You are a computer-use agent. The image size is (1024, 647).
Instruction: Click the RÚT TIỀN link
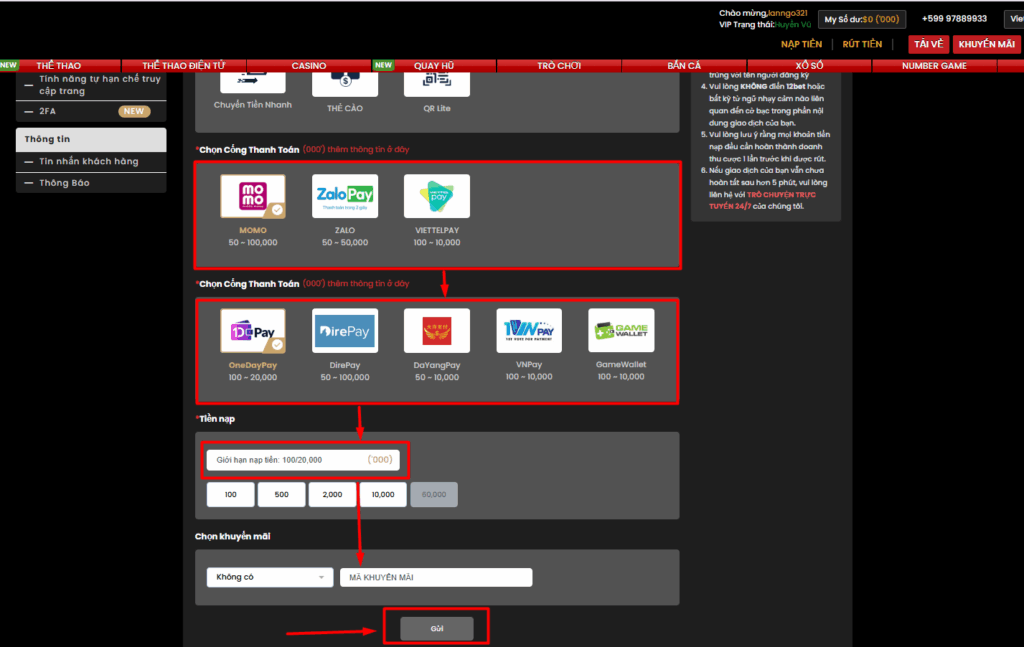pyautogui.click(x=862, y=44)
